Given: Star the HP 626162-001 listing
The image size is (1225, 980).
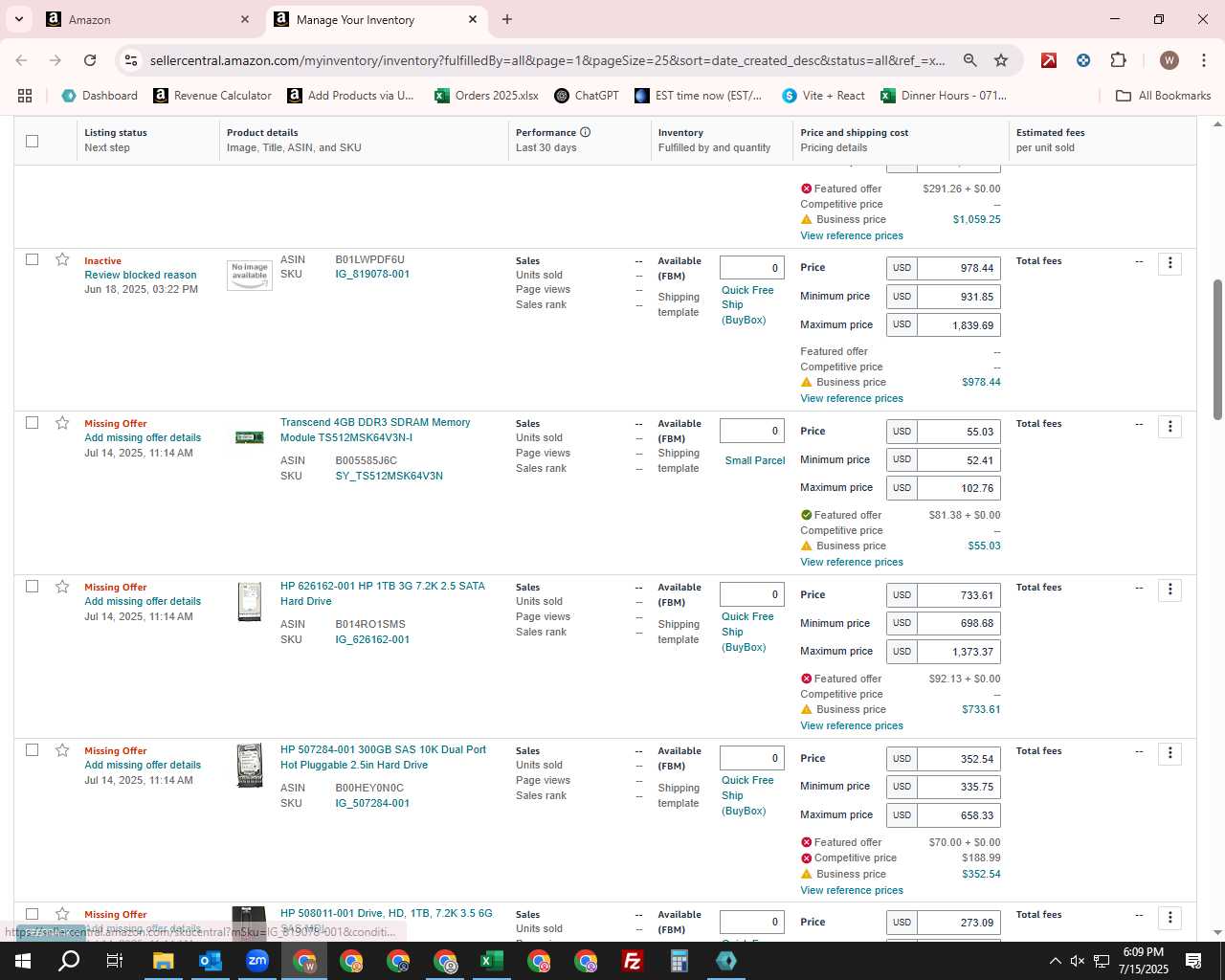Looking at the screenshot, I should [62, 587].
